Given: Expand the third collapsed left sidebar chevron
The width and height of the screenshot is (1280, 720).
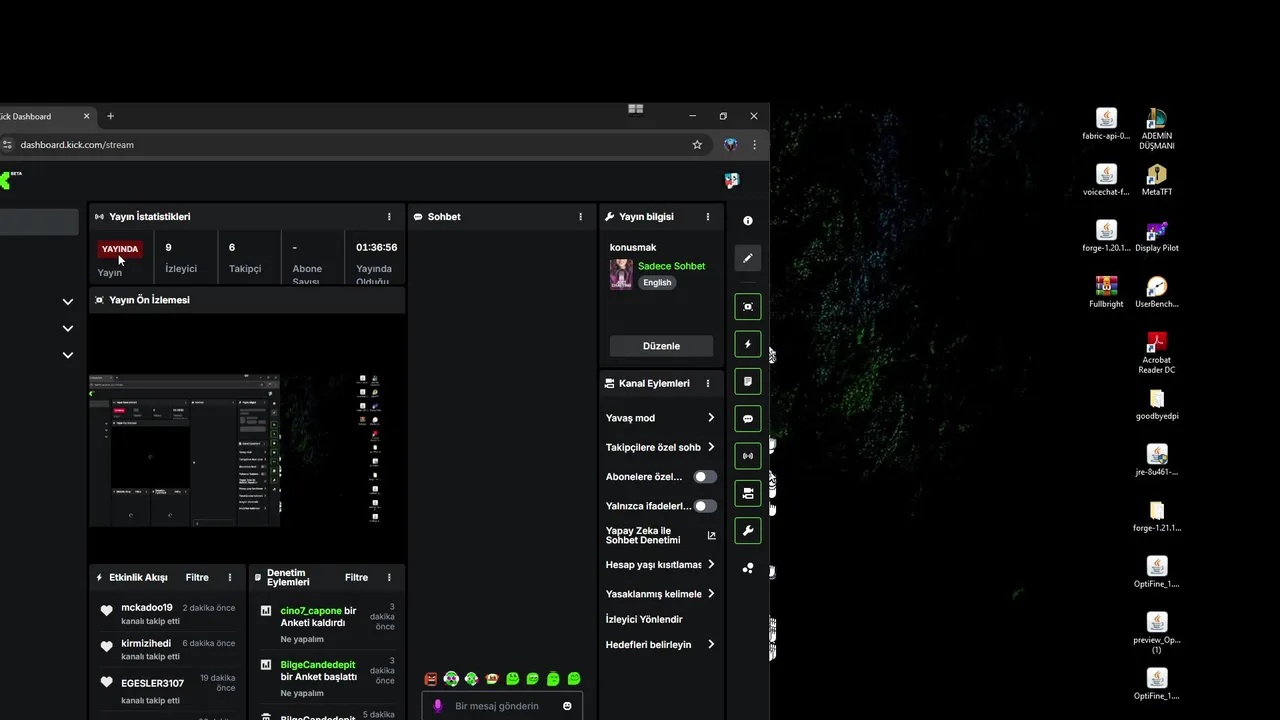Looking at the screenshot, I should [68, 355].
